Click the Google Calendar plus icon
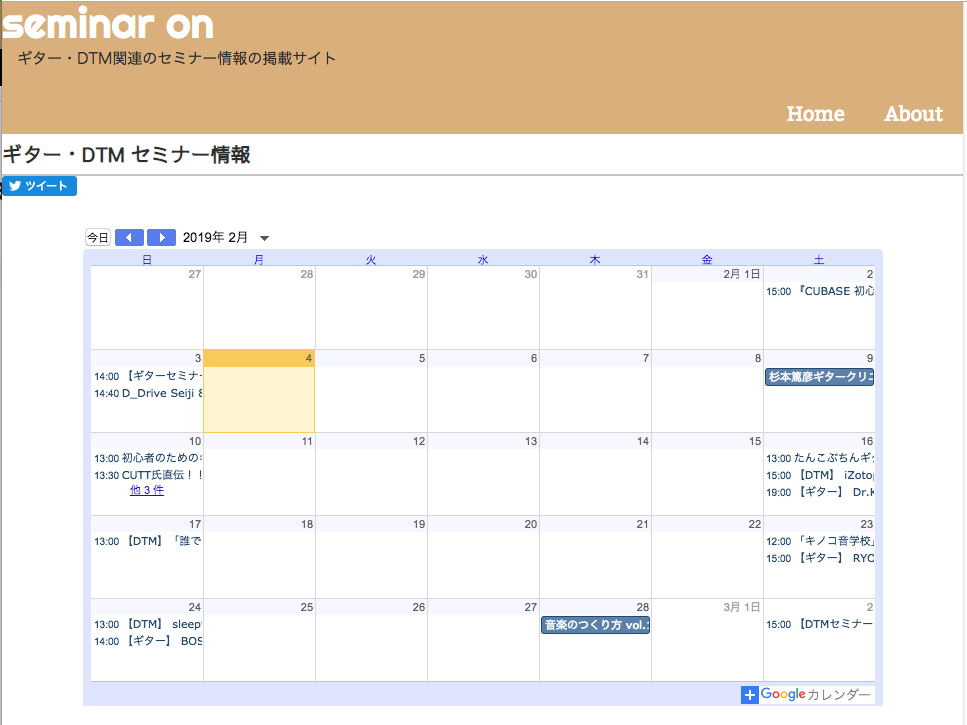 coord(750,695)
